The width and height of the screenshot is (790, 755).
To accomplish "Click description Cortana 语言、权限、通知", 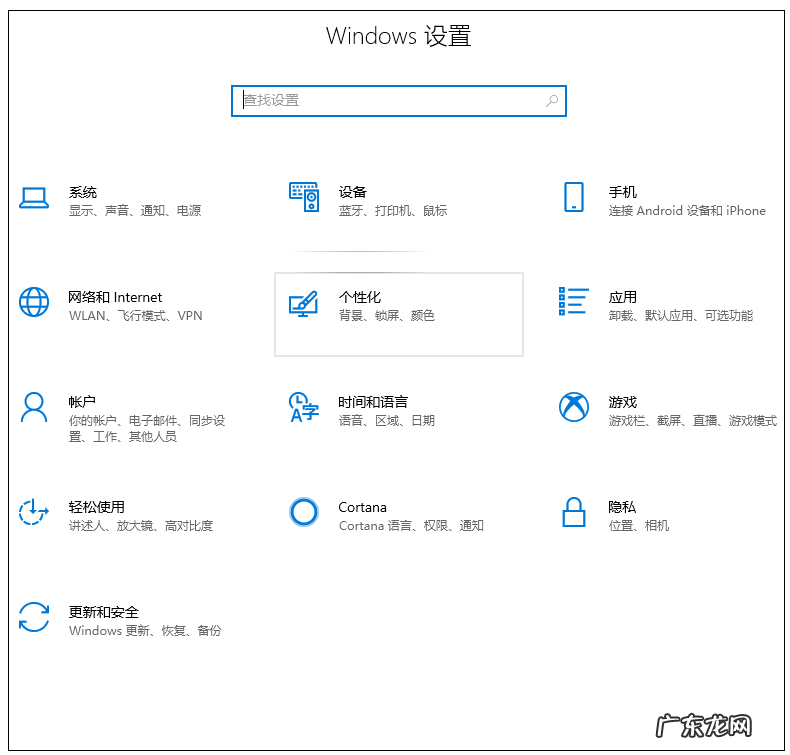I will point(411,526).
